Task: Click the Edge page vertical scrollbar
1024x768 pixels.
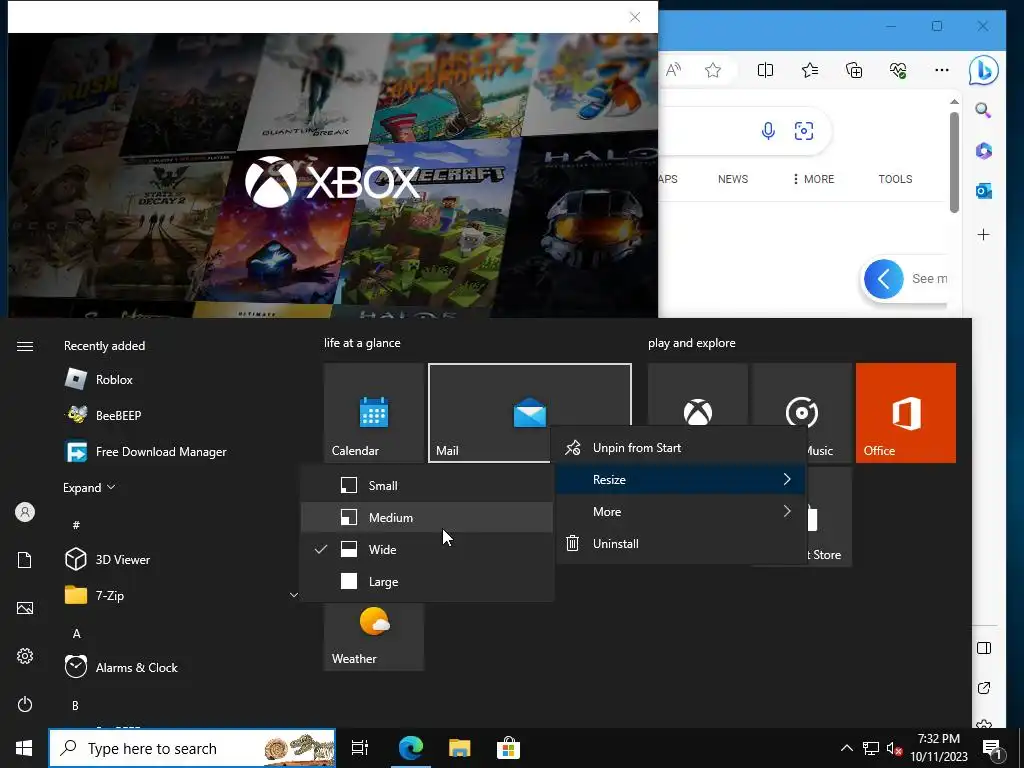Action: click(954, 163)
